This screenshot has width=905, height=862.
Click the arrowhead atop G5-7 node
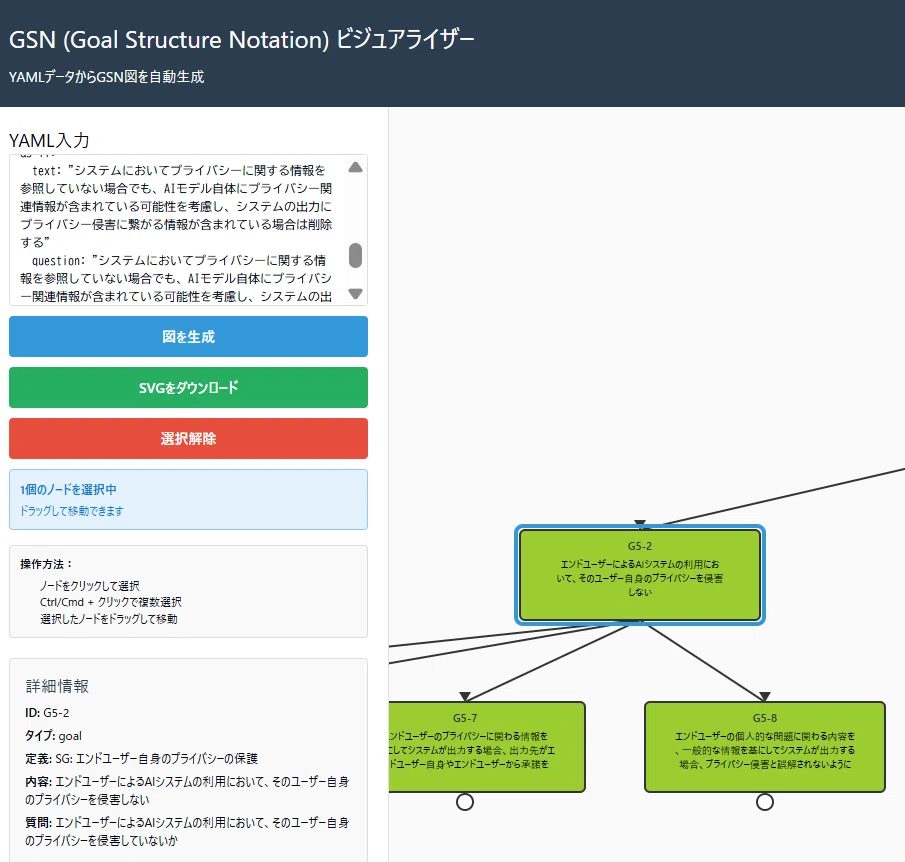tap(465, 696)
